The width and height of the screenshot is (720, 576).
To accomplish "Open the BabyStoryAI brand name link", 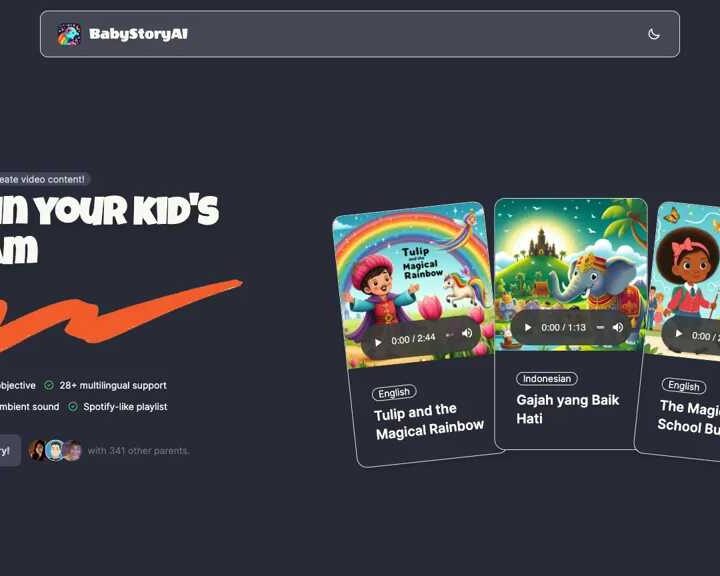I will [x=138, y=34].
